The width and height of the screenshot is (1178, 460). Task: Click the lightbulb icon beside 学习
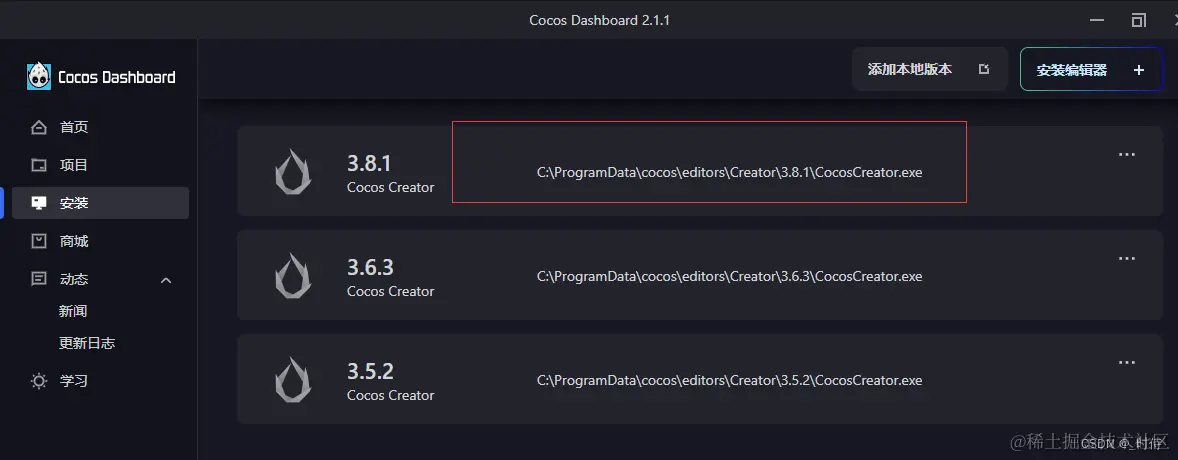(38, 381)
